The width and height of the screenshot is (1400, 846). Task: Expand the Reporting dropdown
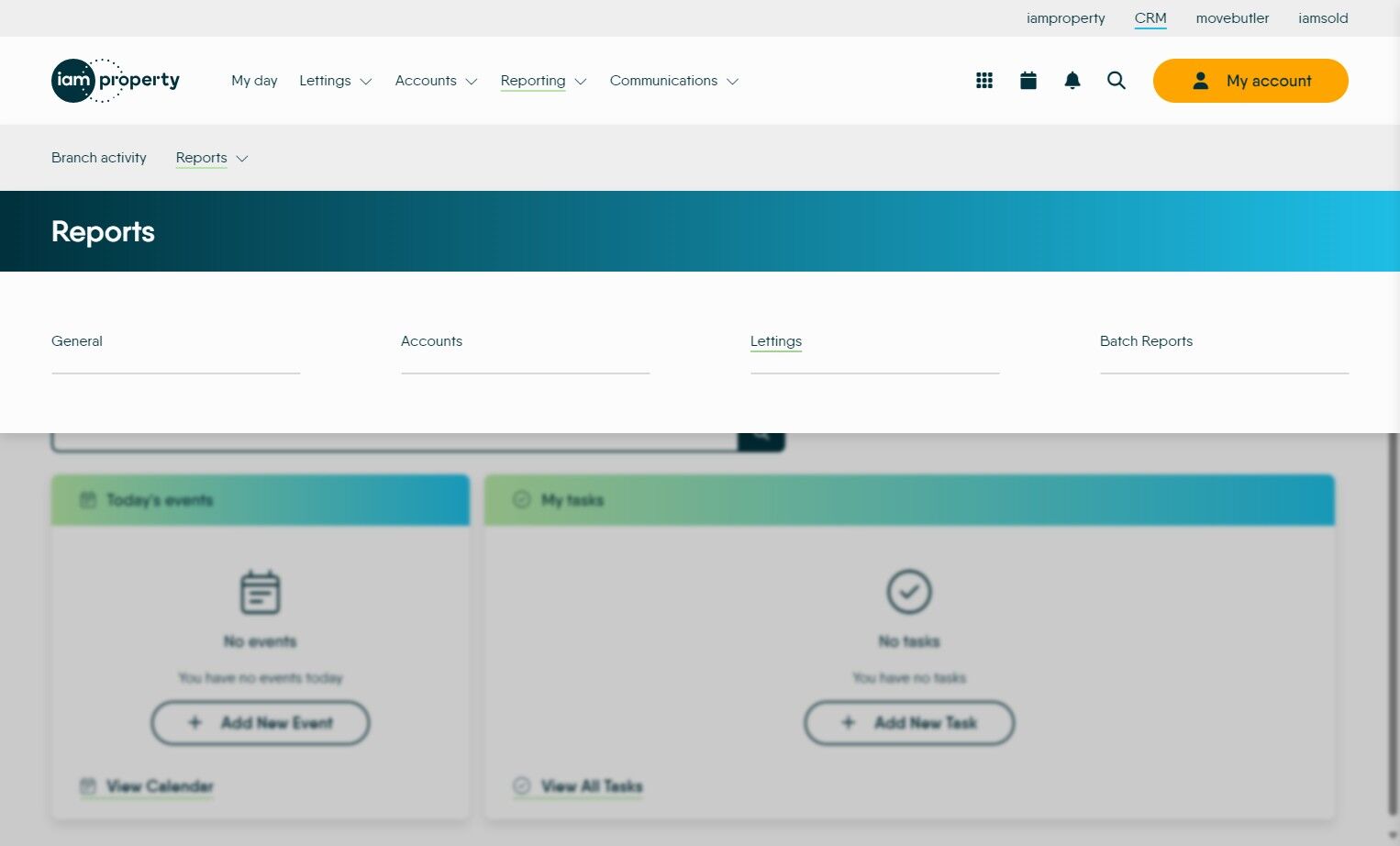point(543,81)
